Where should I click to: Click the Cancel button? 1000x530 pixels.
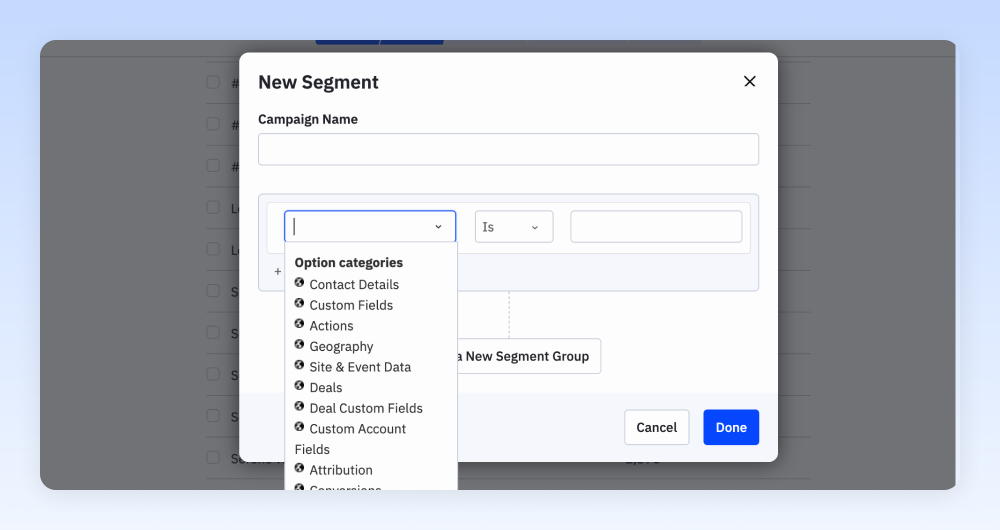(x=656, y=427)
